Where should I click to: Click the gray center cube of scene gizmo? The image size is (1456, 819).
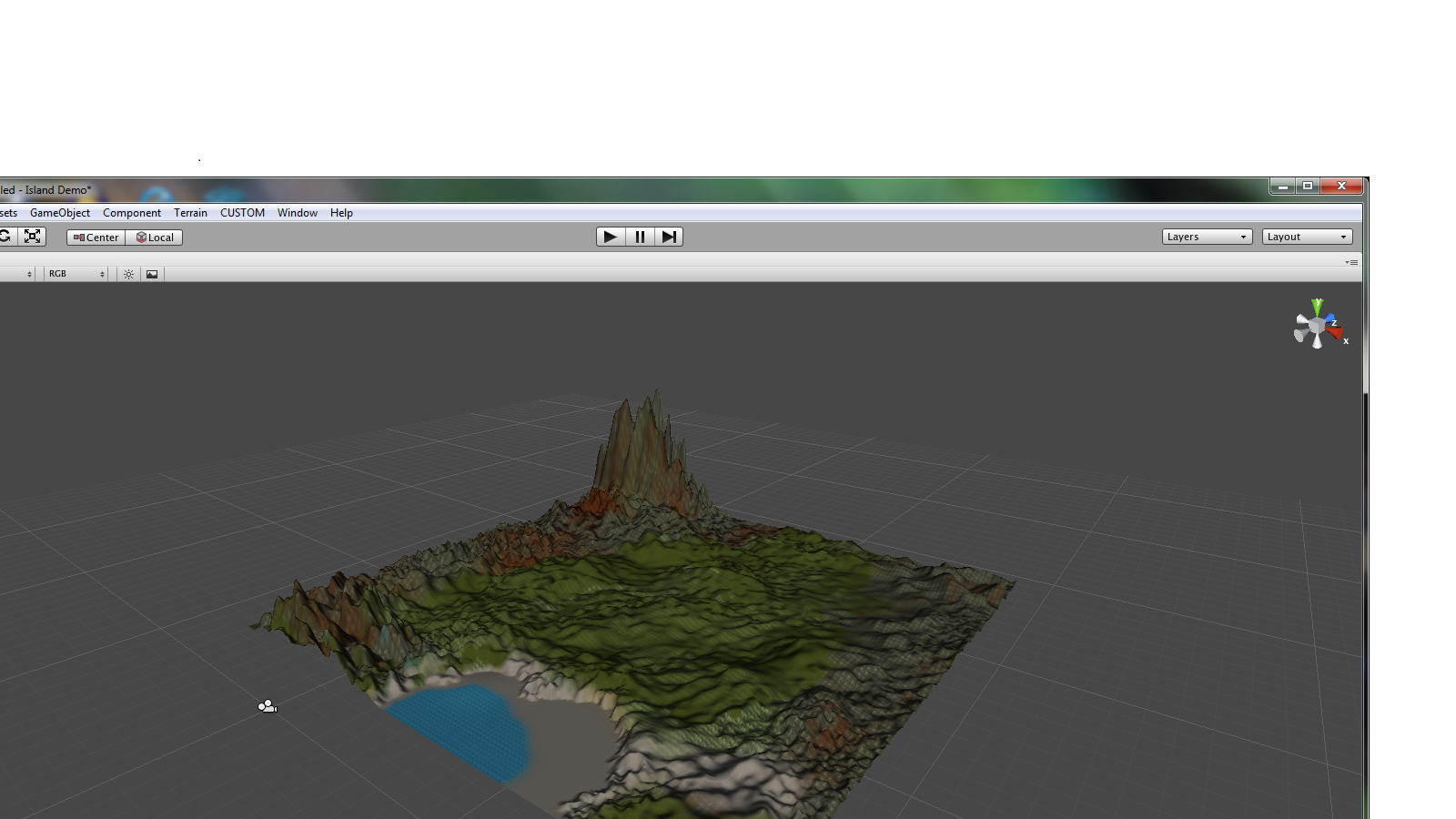(x=1316, y=325)
